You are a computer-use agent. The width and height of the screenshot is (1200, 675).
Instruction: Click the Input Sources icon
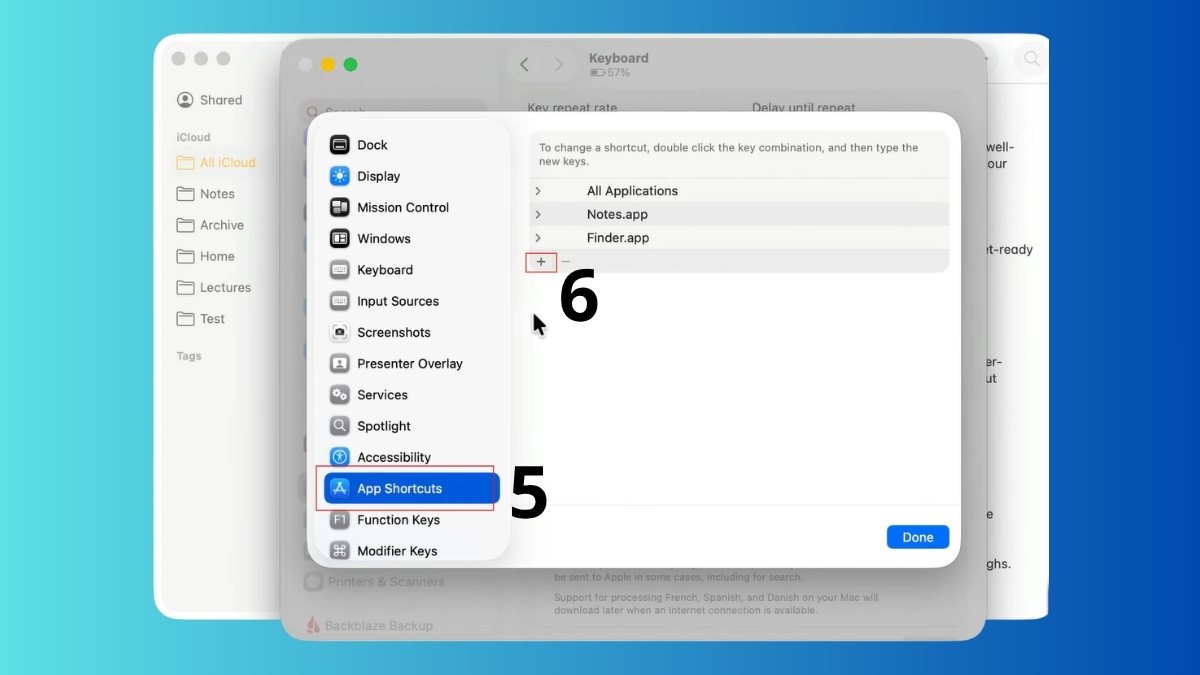coord(340,301)
